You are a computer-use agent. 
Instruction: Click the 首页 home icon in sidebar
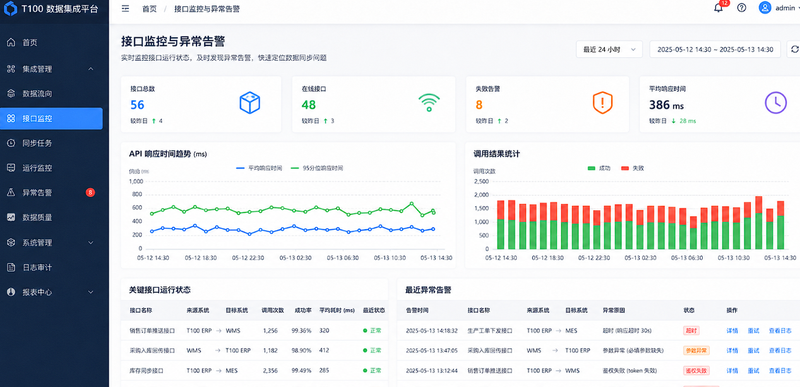(11, 43)
